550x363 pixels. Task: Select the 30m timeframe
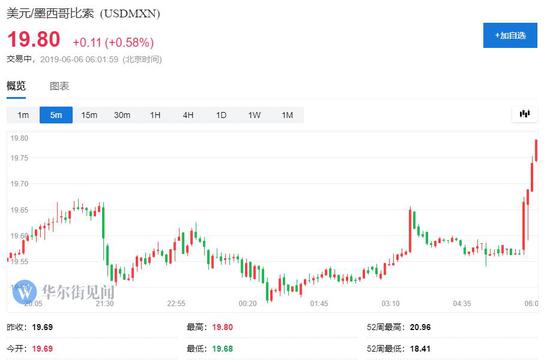click(x=122, y=115)
